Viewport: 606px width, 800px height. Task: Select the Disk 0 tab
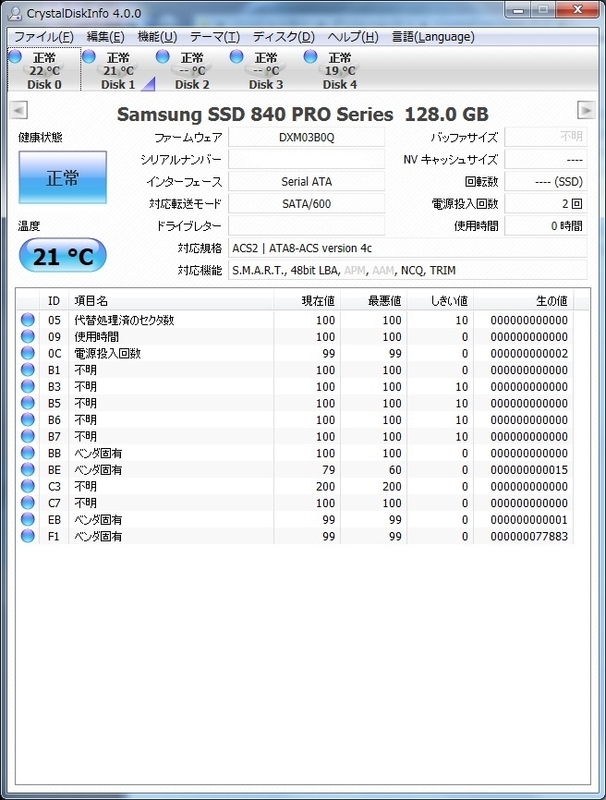click(x=44, y=70)
